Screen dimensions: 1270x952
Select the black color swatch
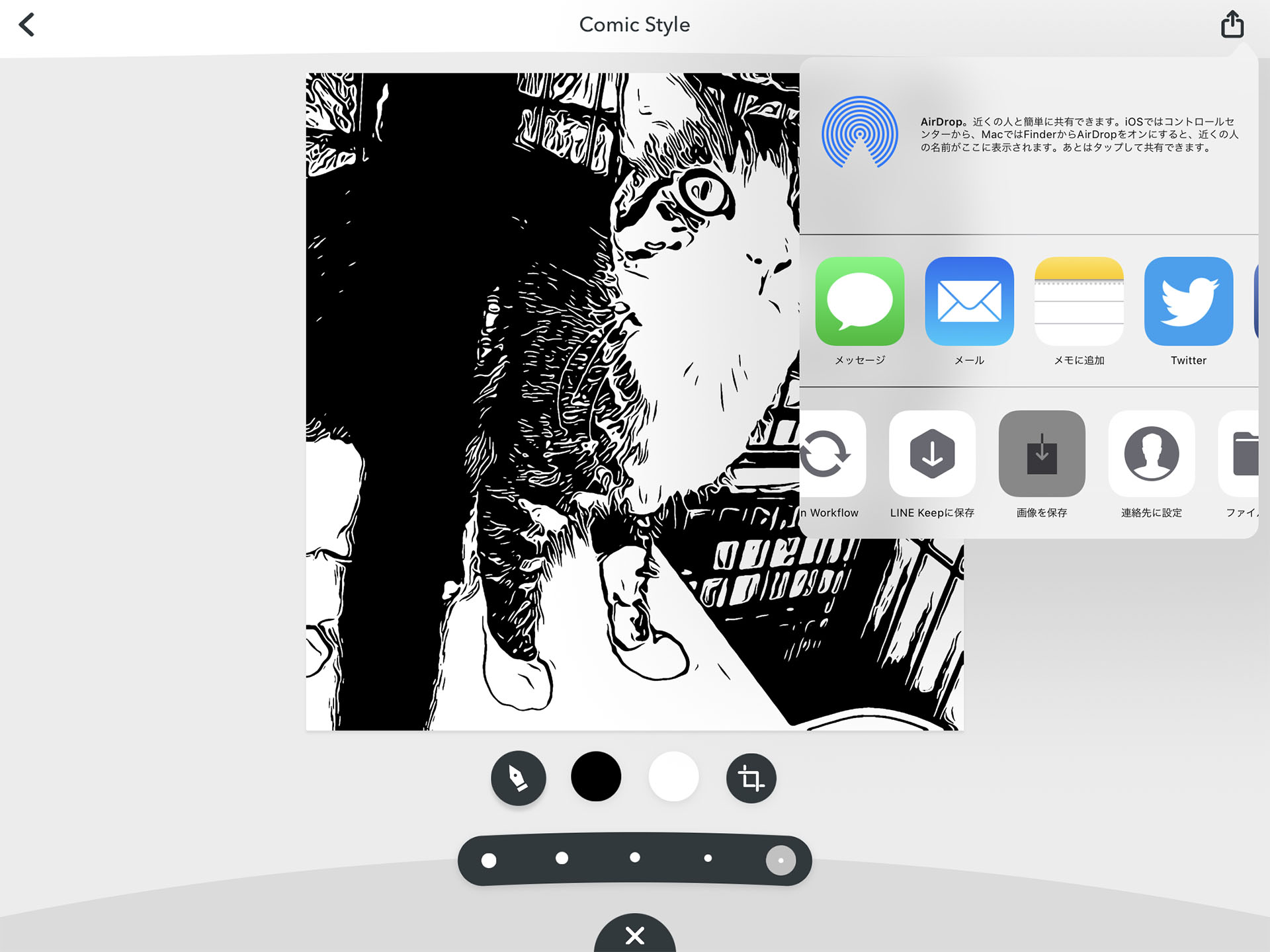(596, 779)
